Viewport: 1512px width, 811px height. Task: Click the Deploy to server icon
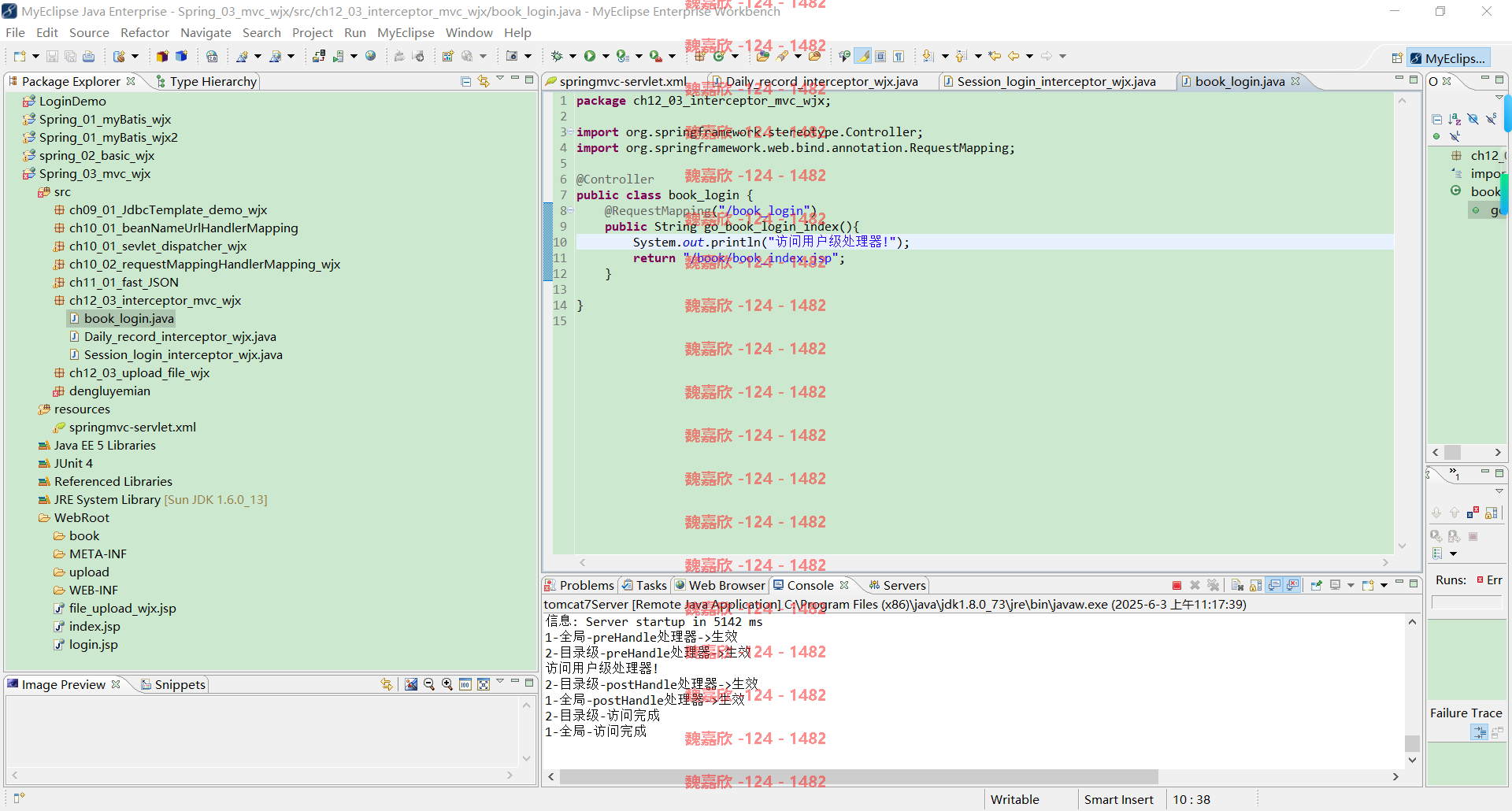coord(318,56)
